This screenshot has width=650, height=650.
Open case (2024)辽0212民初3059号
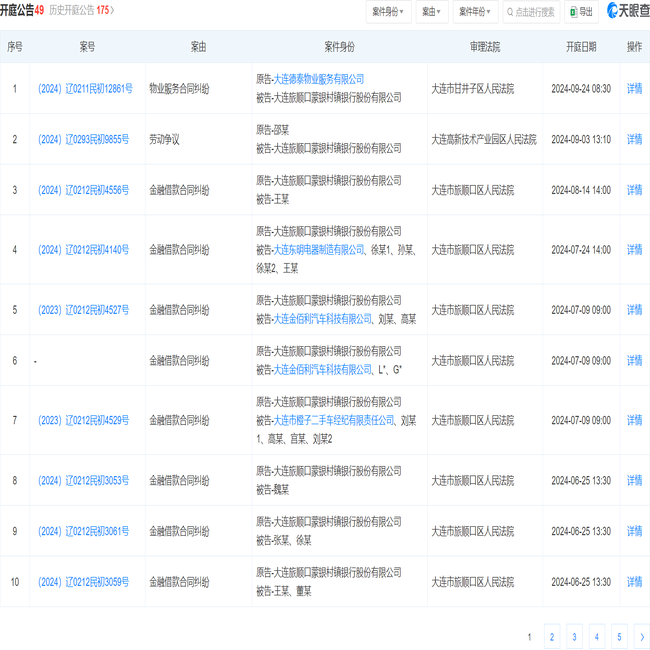(x=83, y=582)
